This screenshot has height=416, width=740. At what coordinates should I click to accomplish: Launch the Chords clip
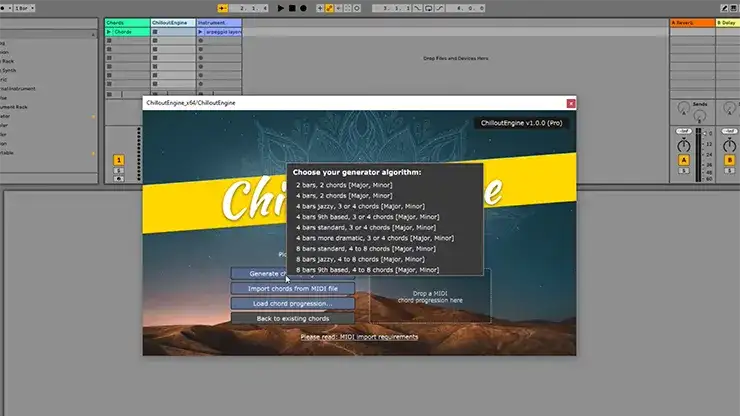(x=109, y=32)
